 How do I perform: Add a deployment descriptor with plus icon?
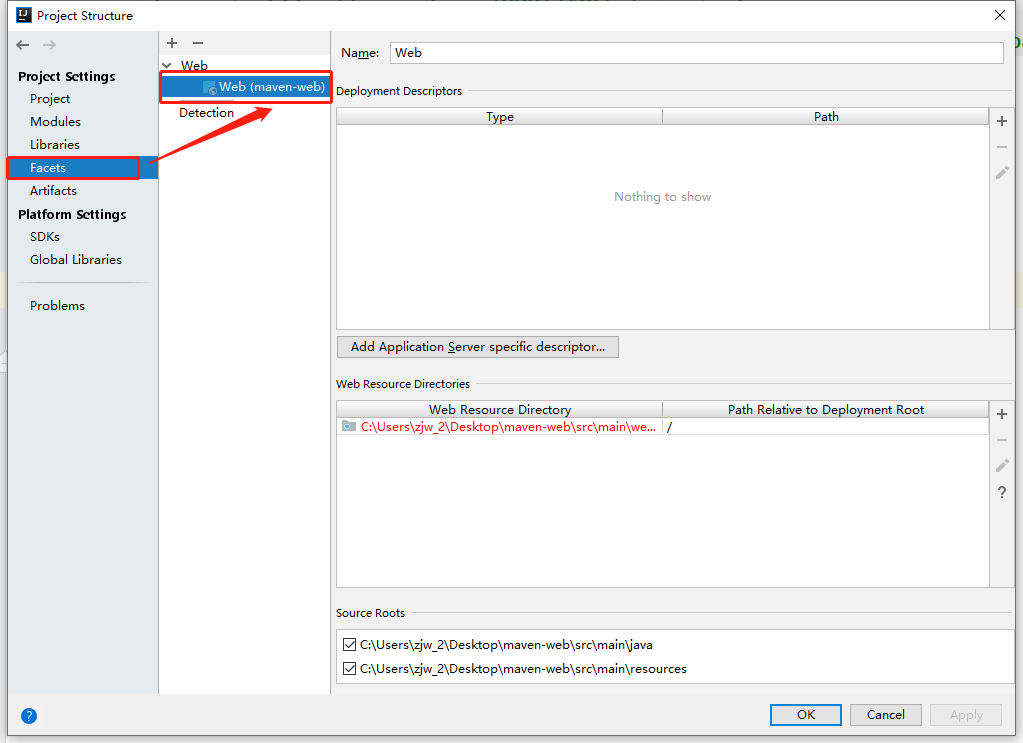(1002, 120)
